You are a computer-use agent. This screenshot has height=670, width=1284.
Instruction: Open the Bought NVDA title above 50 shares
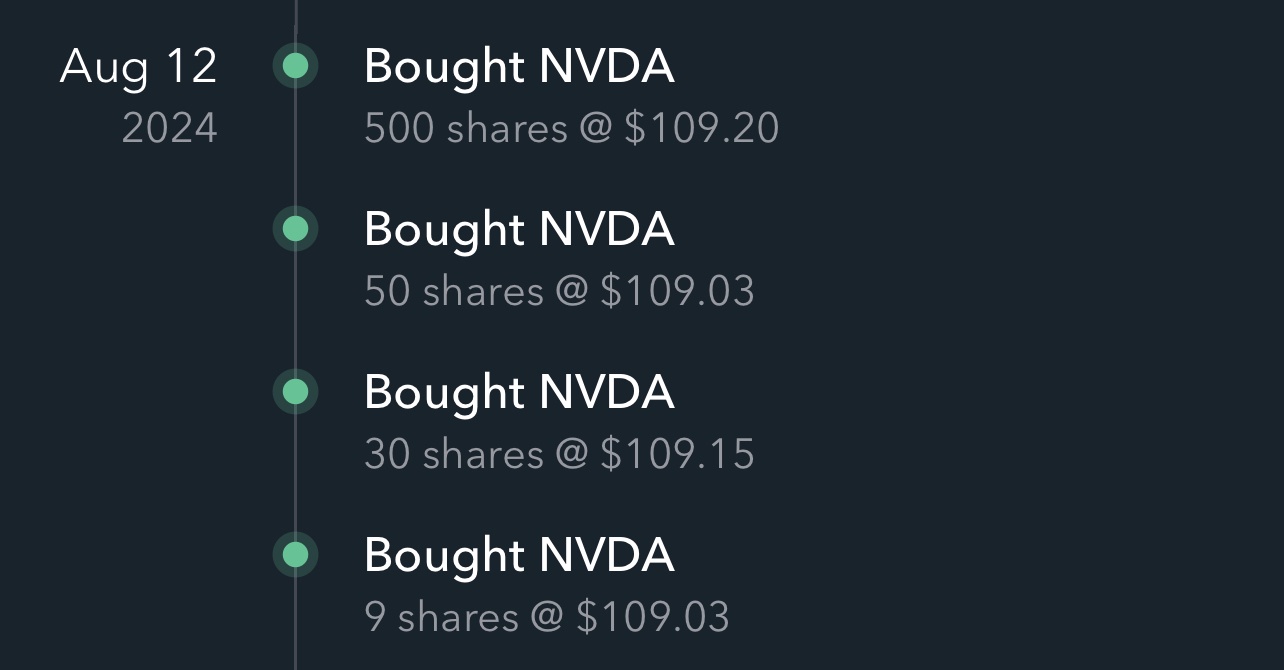point(519,229)
